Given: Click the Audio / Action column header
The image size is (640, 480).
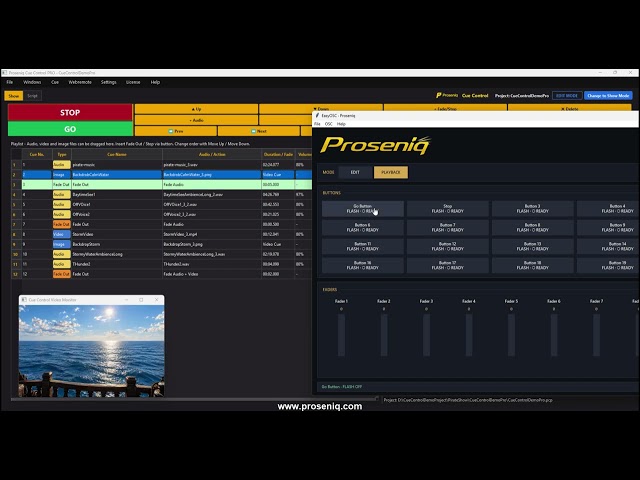Looking at the screenshot, I should pyautogui.click(x=212, y=154).
